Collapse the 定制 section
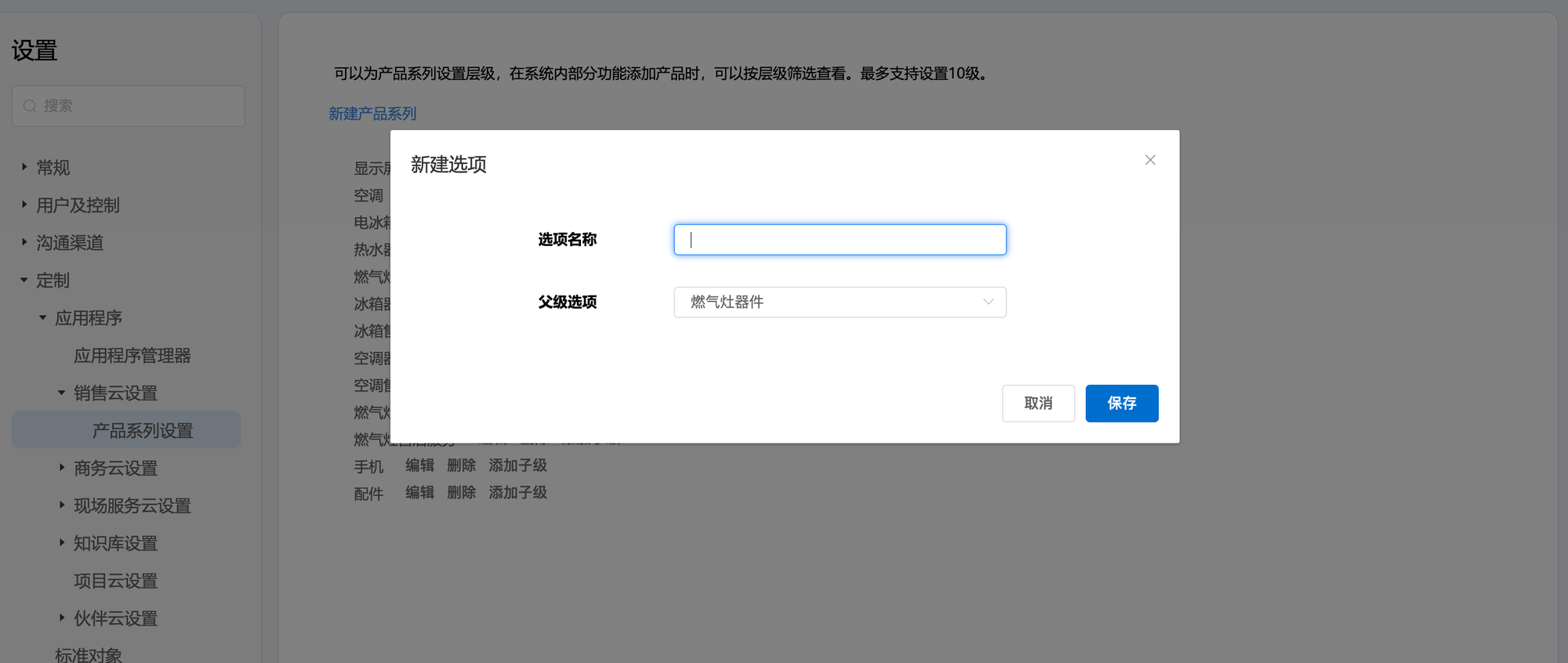The height and width of the screenshot is (663, 1568). (x=24, y=280)
